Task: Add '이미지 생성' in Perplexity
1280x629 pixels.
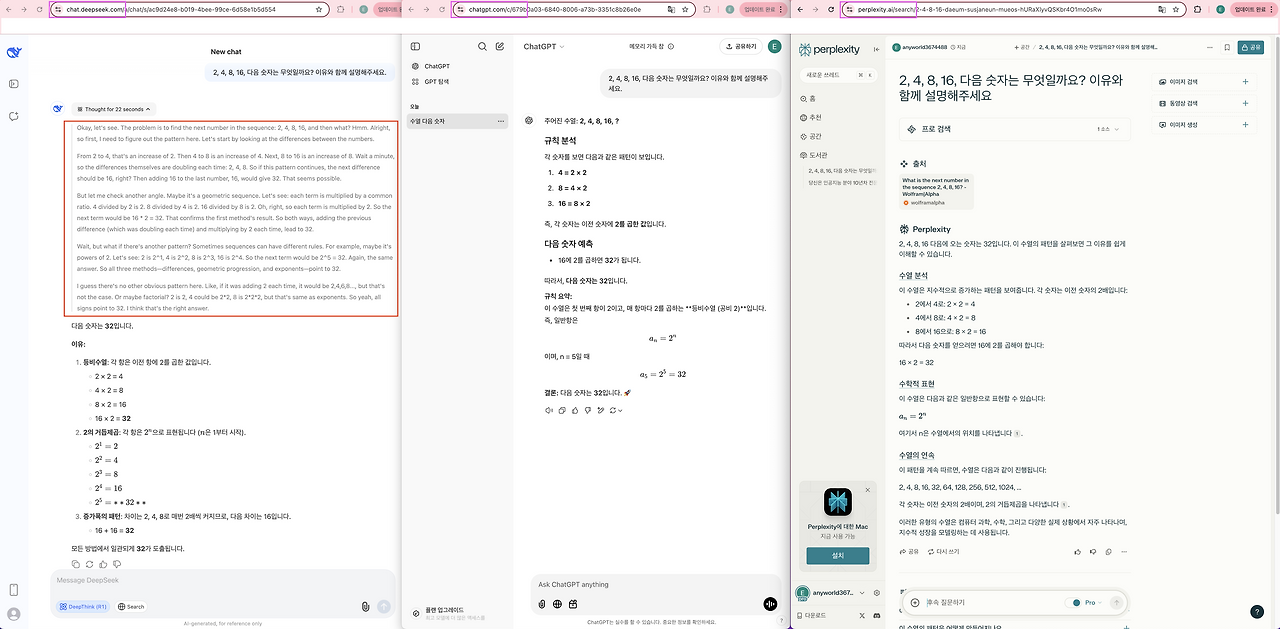Action: tap(1245, 125)
